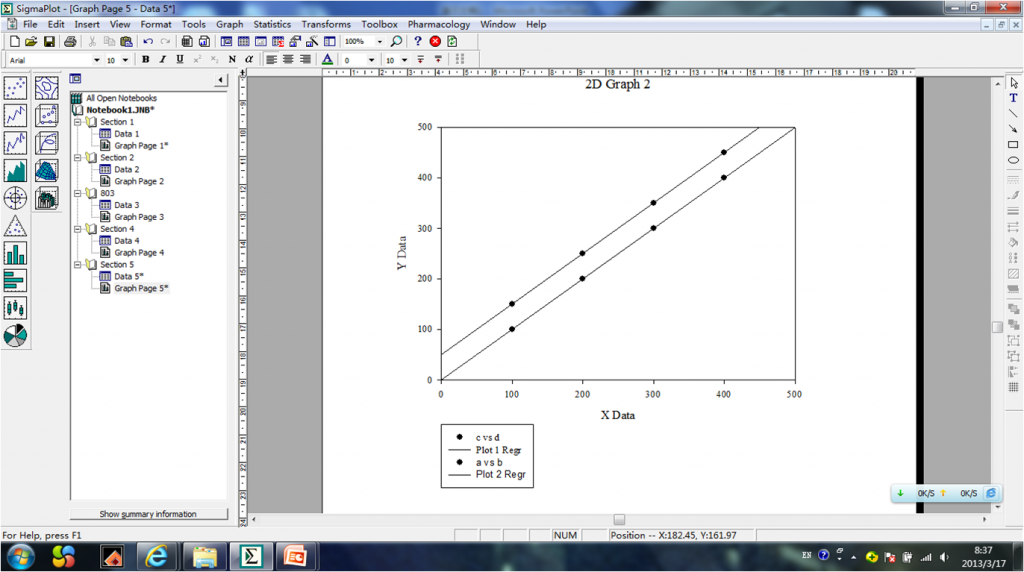Open the font color A button

[x=328, y=59]
